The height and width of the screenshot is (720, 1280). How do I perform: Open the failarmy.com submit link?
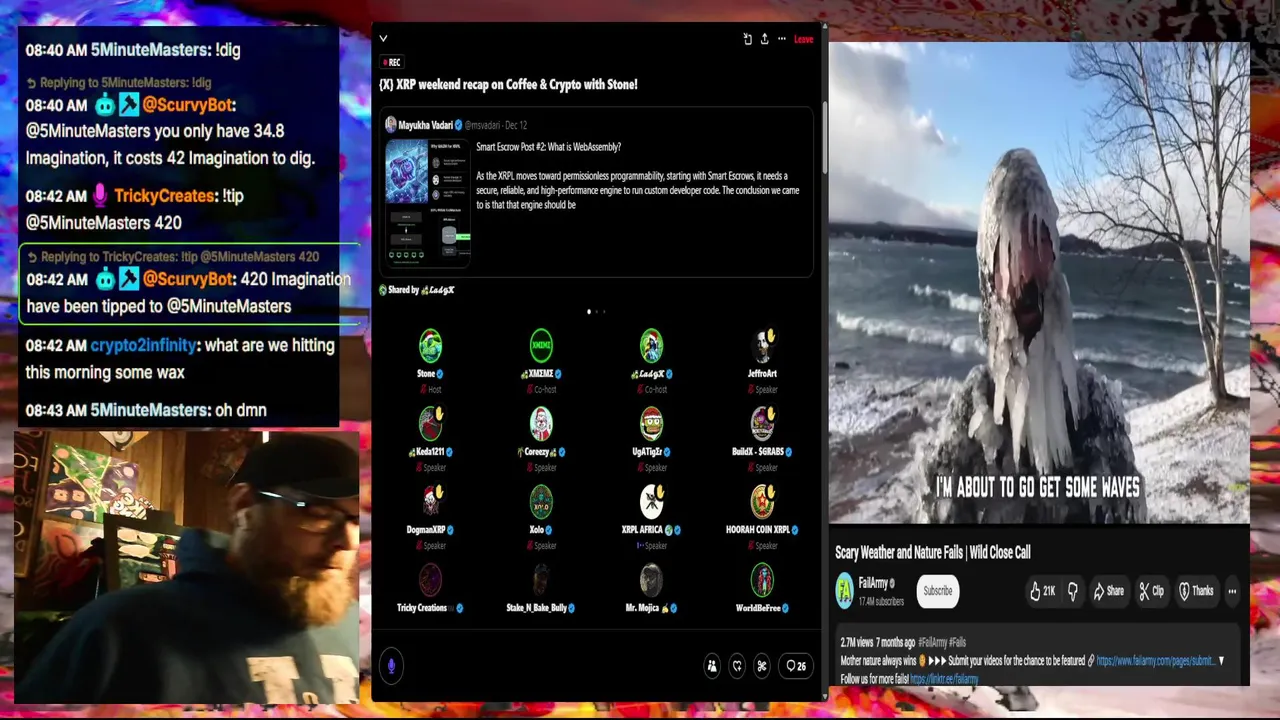tap(1155, 661)
